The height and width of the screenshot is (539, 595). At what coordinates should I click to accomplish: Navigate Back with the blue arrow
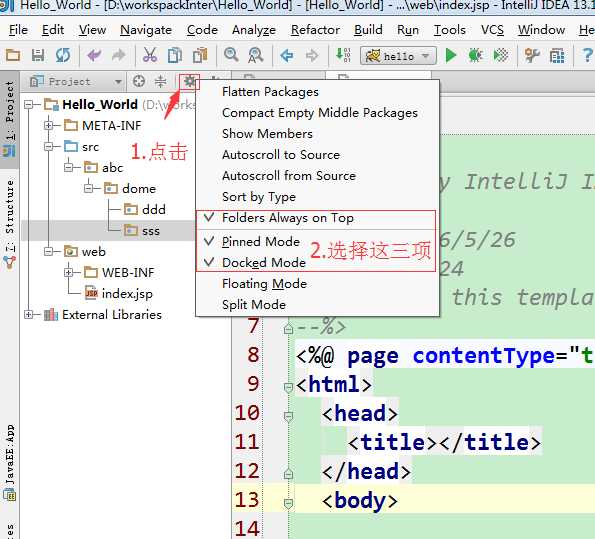(x=287, y=56)
